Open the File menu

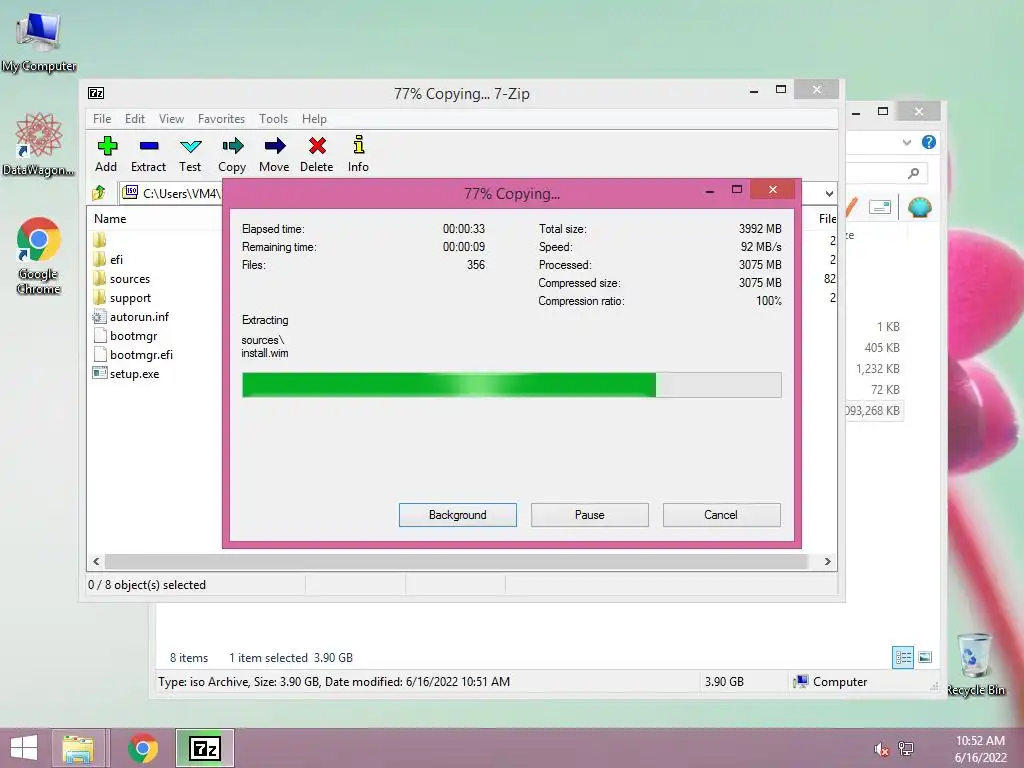[x=102, y=119]
